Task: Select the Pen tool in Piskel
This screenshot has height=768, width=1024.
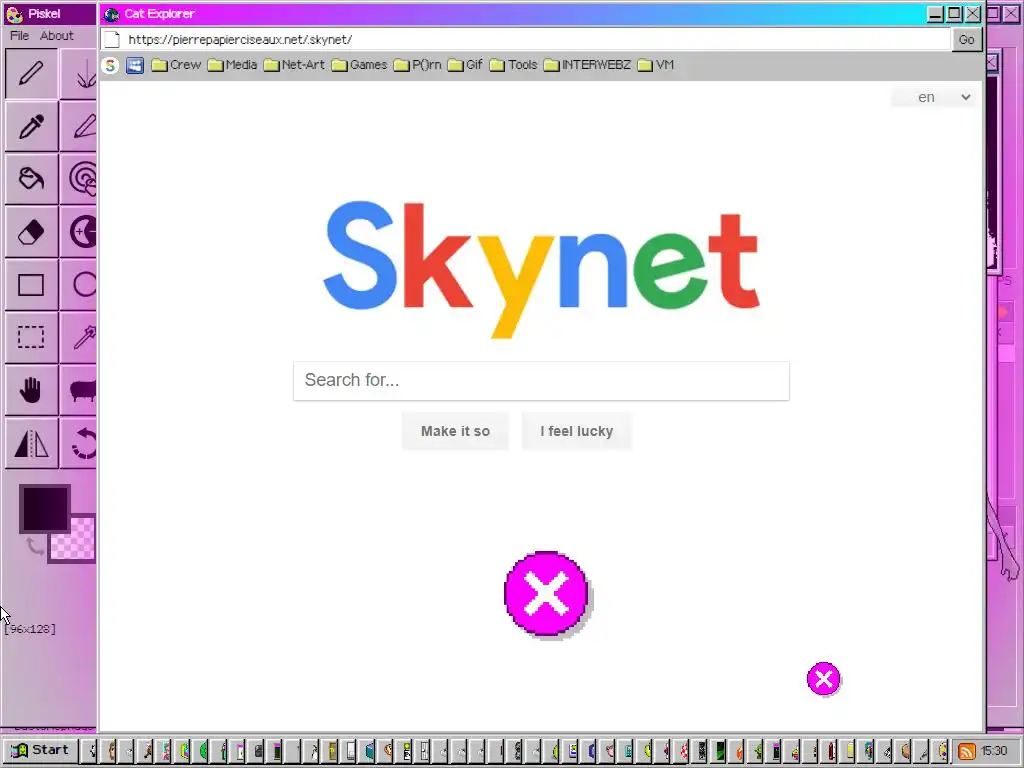Action: tap(31, 74)
